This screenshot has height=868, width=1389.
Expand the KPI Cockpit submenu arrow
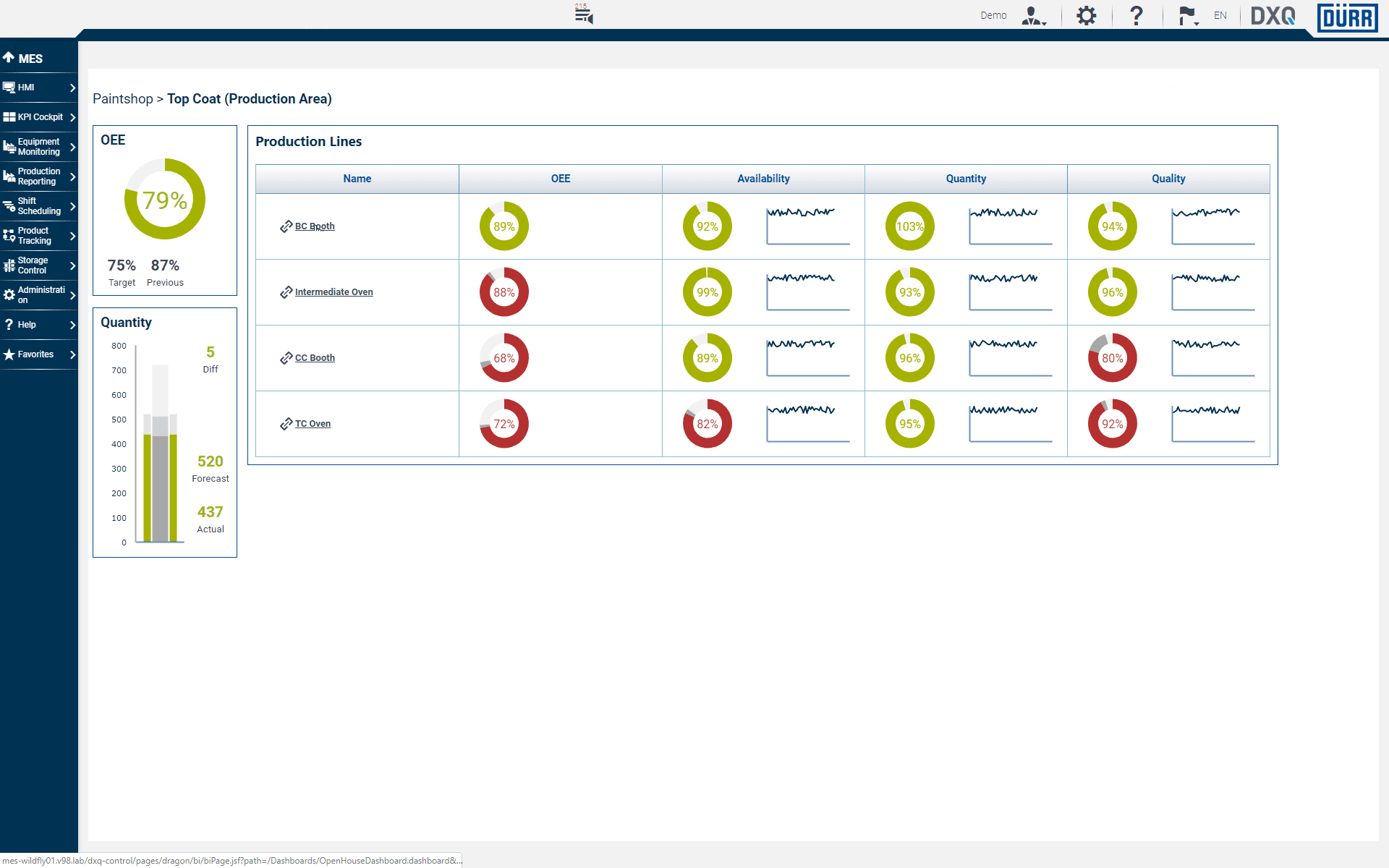pos(72,117)
